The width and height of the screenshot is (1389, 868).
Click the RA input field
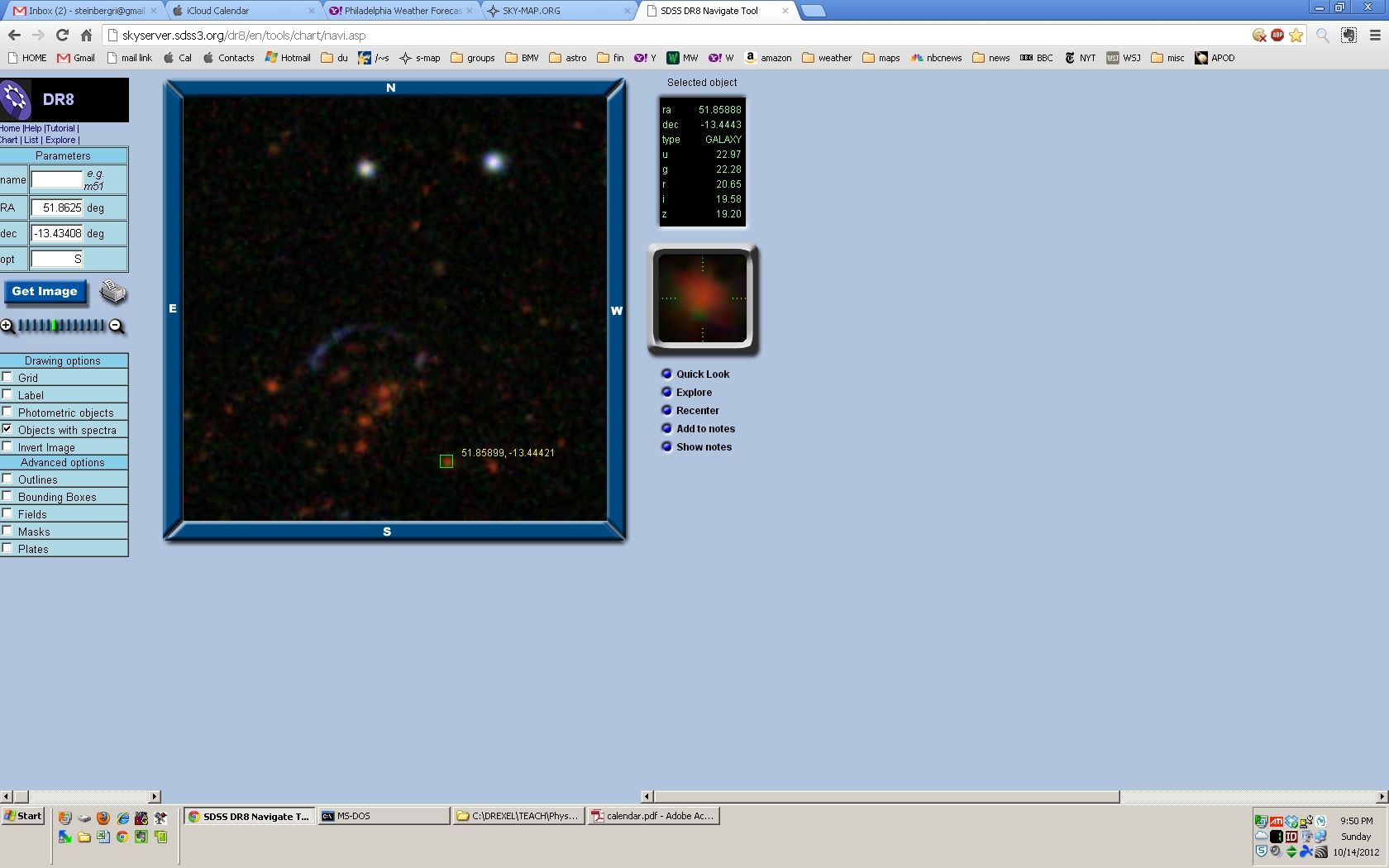[x=57, y=207]
